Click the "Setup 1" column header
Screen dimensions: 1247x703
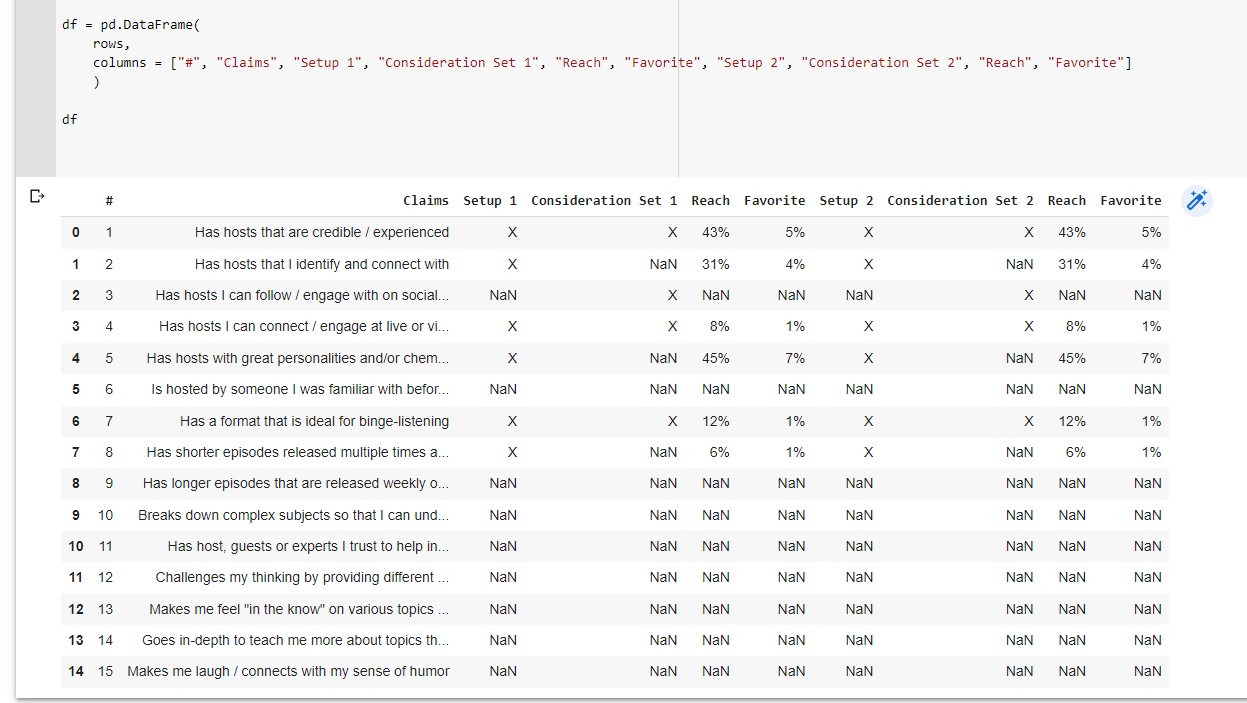click(490, 200)
